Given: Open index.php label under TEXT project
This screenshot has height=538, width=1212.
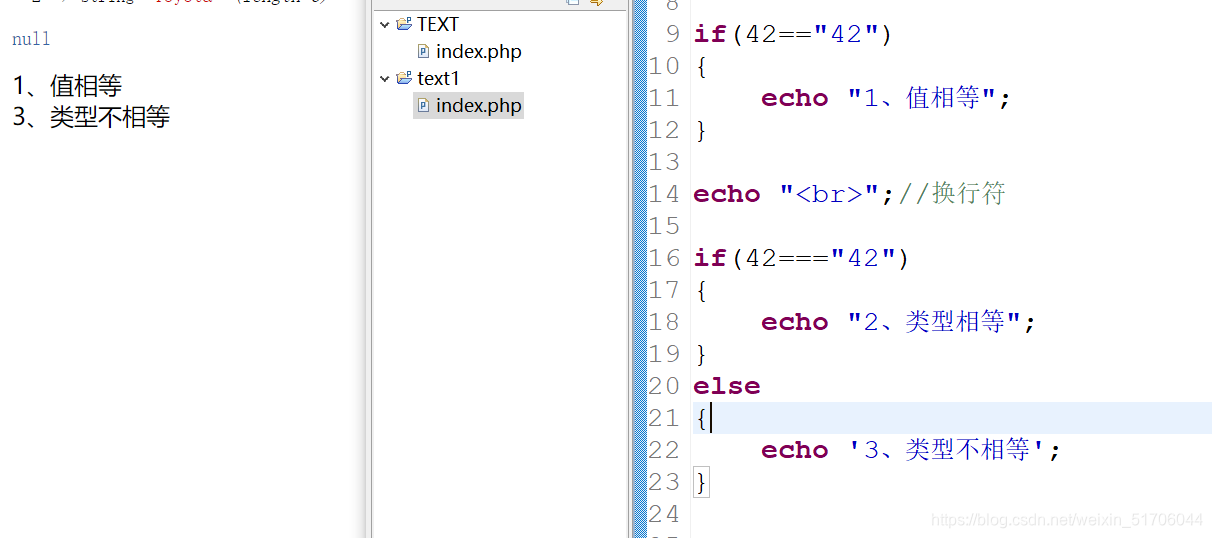Looking at the screenshot, I should coord(479,51).
